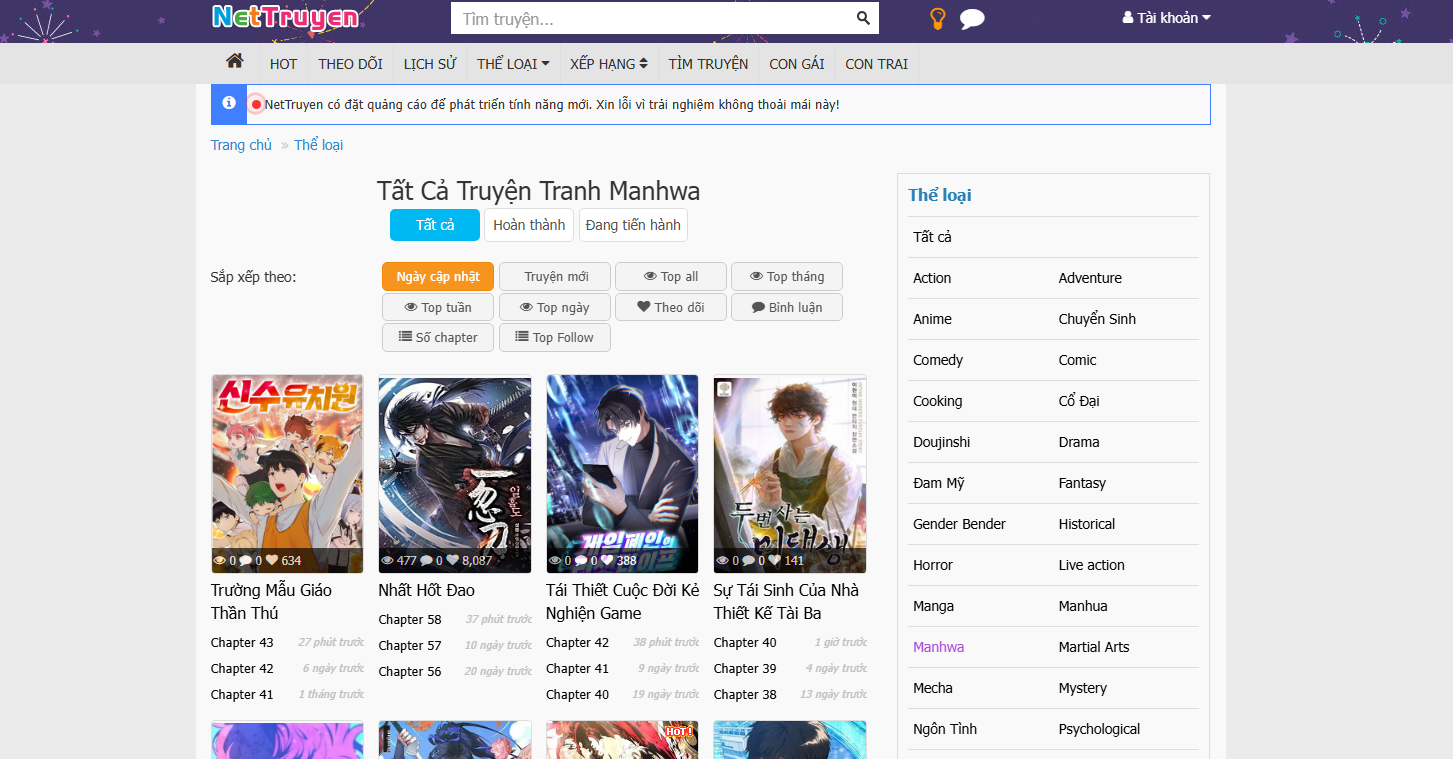Open the Nhất Hốt Đao cover thumbnail
1453x759 pixels.
click(454, 474)
